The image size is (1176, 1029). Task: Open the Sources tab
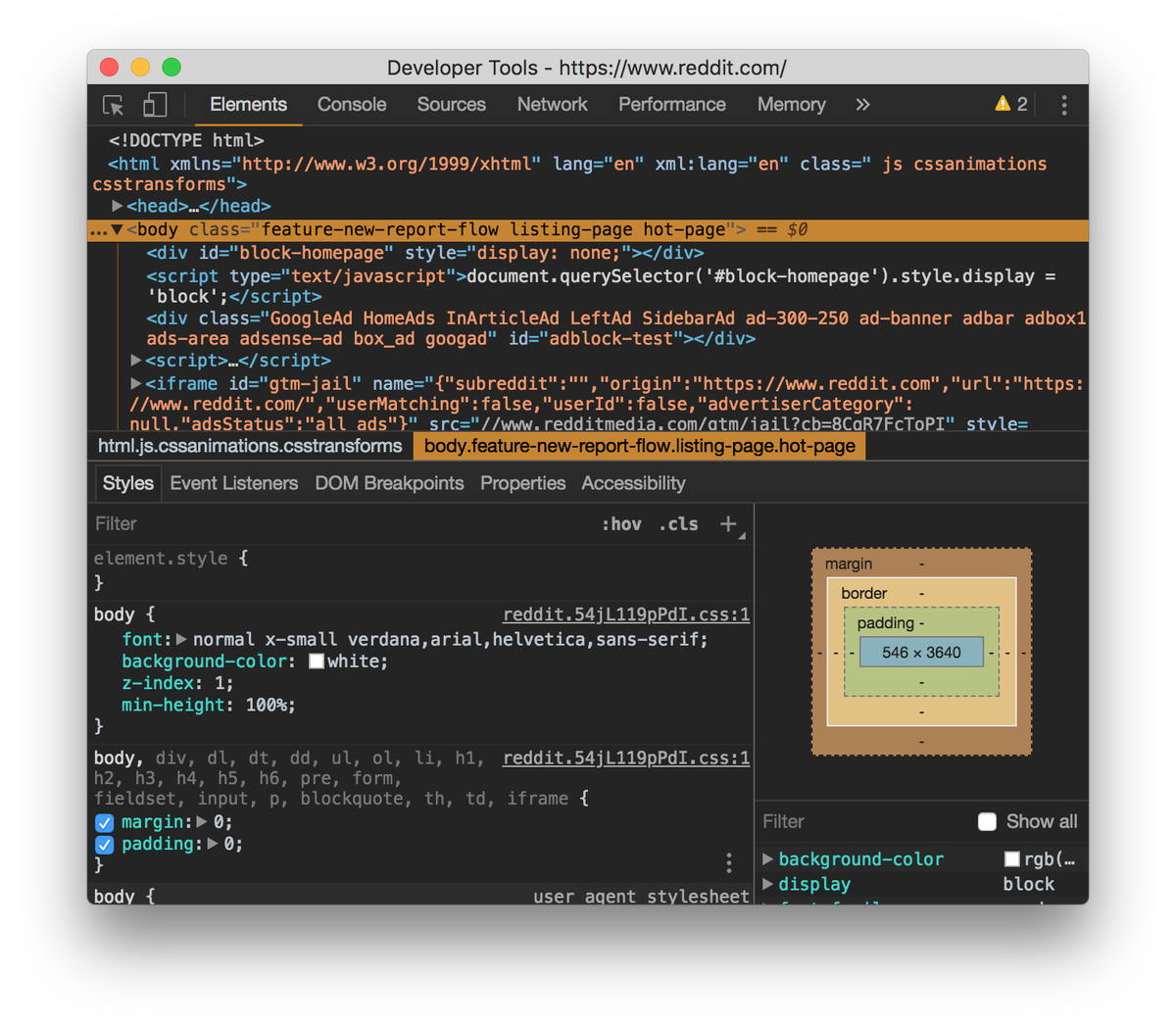tap(451, 105)
